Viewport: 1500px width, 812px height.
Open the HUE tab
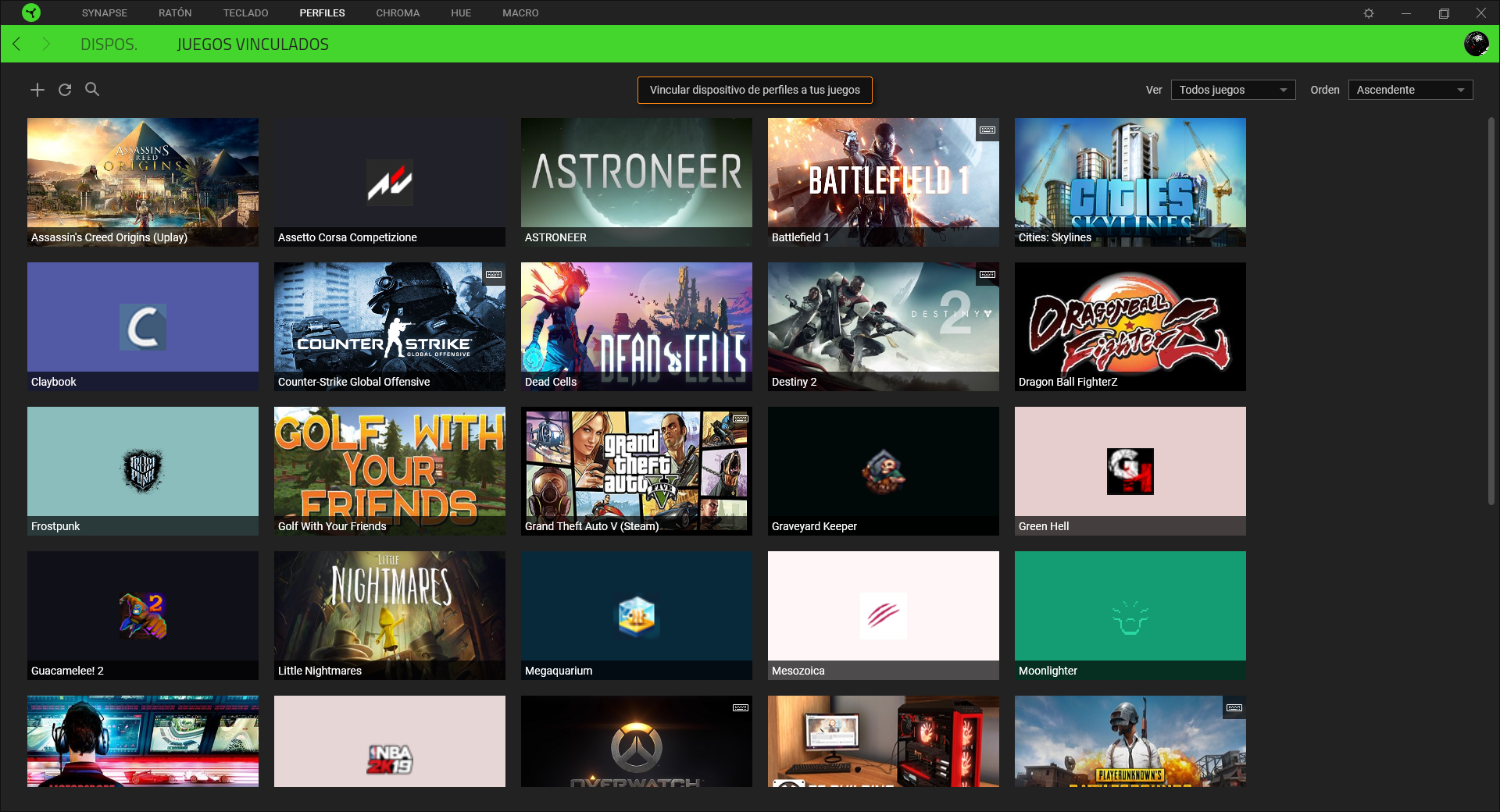461,13
